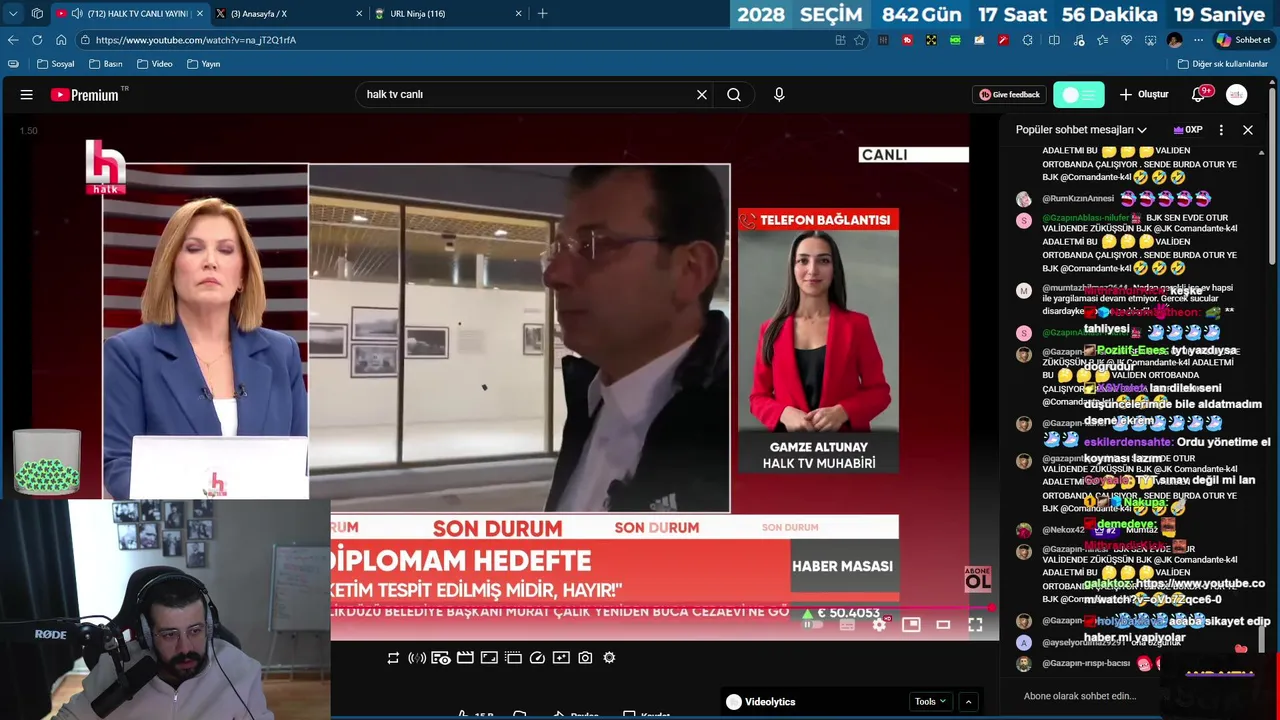The width and height of the screenshot is (1280, 720).
Task: Switch to URL Ninja (116) tab
Action: (x=448, y=14)
